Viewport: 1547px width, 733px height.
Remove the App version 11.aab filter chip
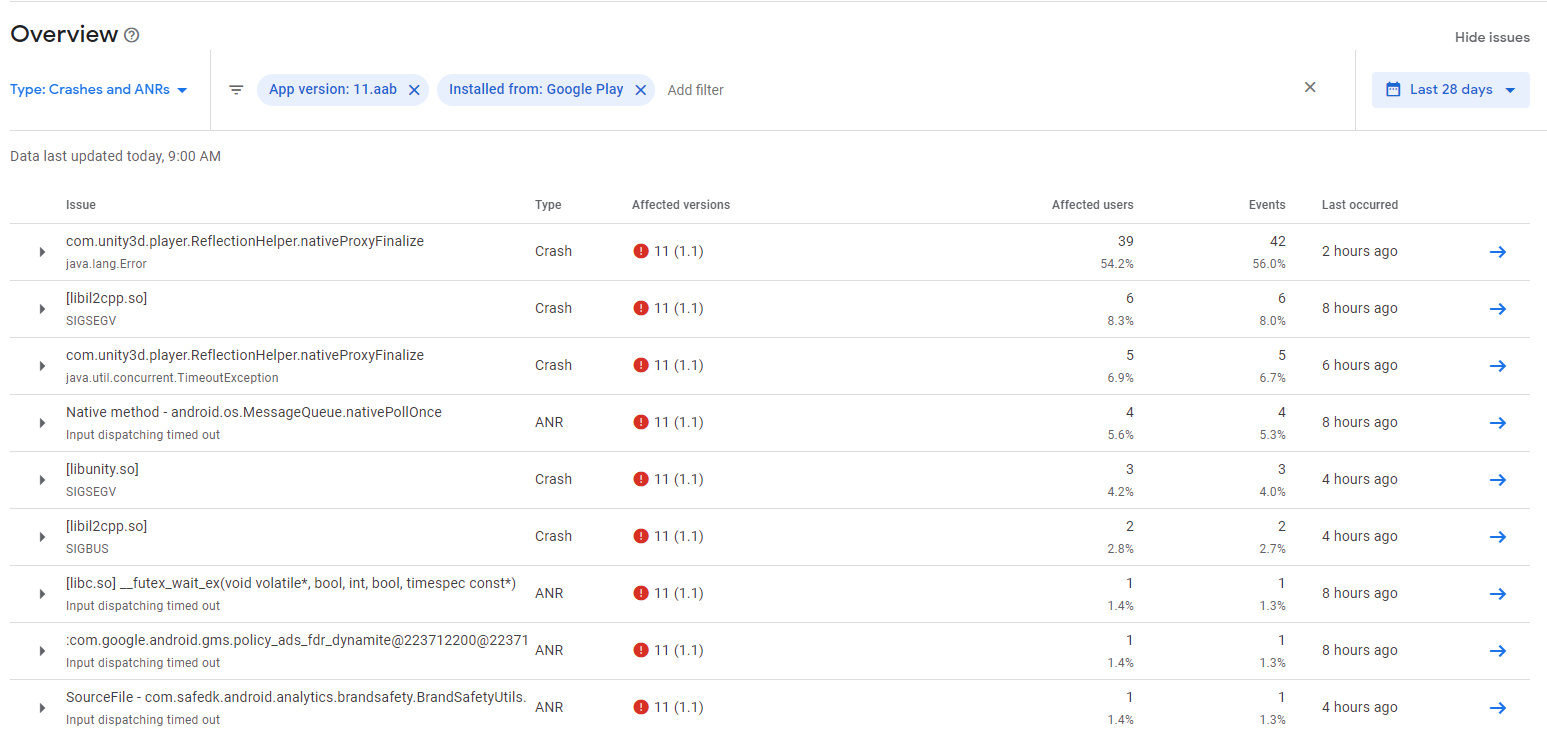pos(414,90)
